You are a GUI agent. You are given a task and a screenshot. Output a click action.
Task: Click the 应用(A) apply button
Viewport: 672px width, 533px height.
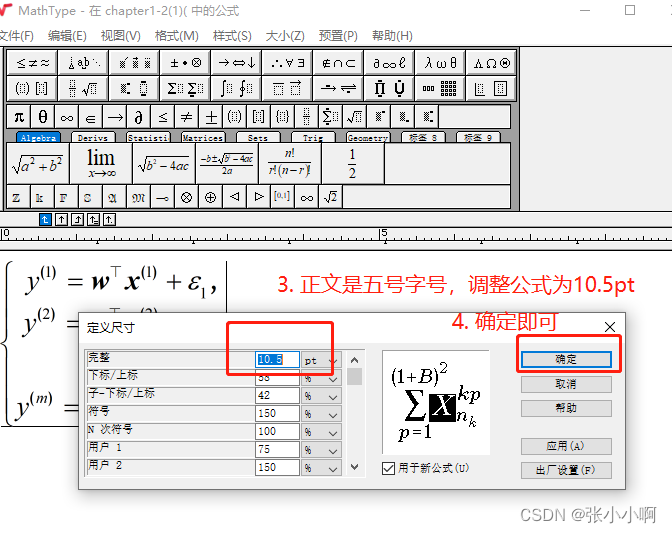click(566, 446)
